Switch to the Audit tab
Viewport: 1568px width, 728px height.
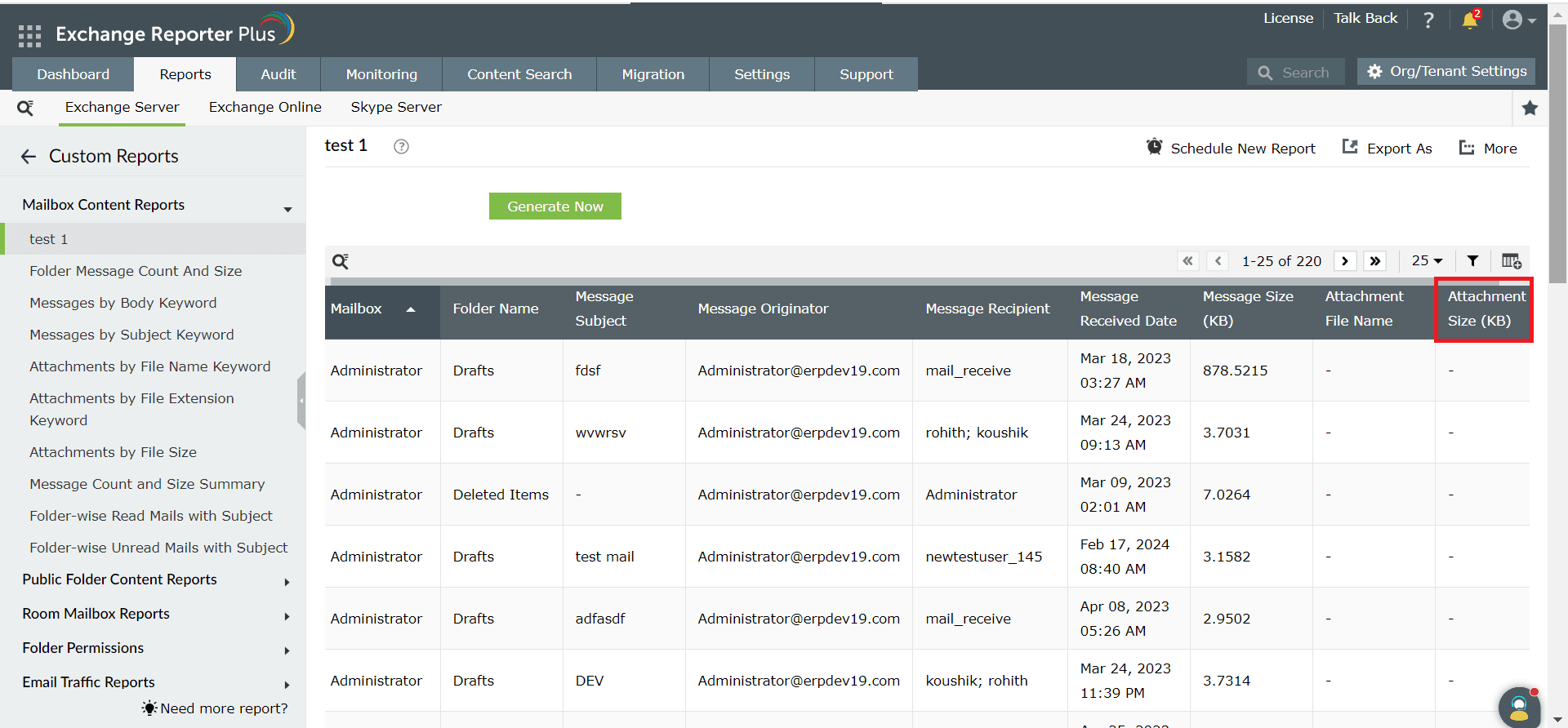click(x=278, y=74)
